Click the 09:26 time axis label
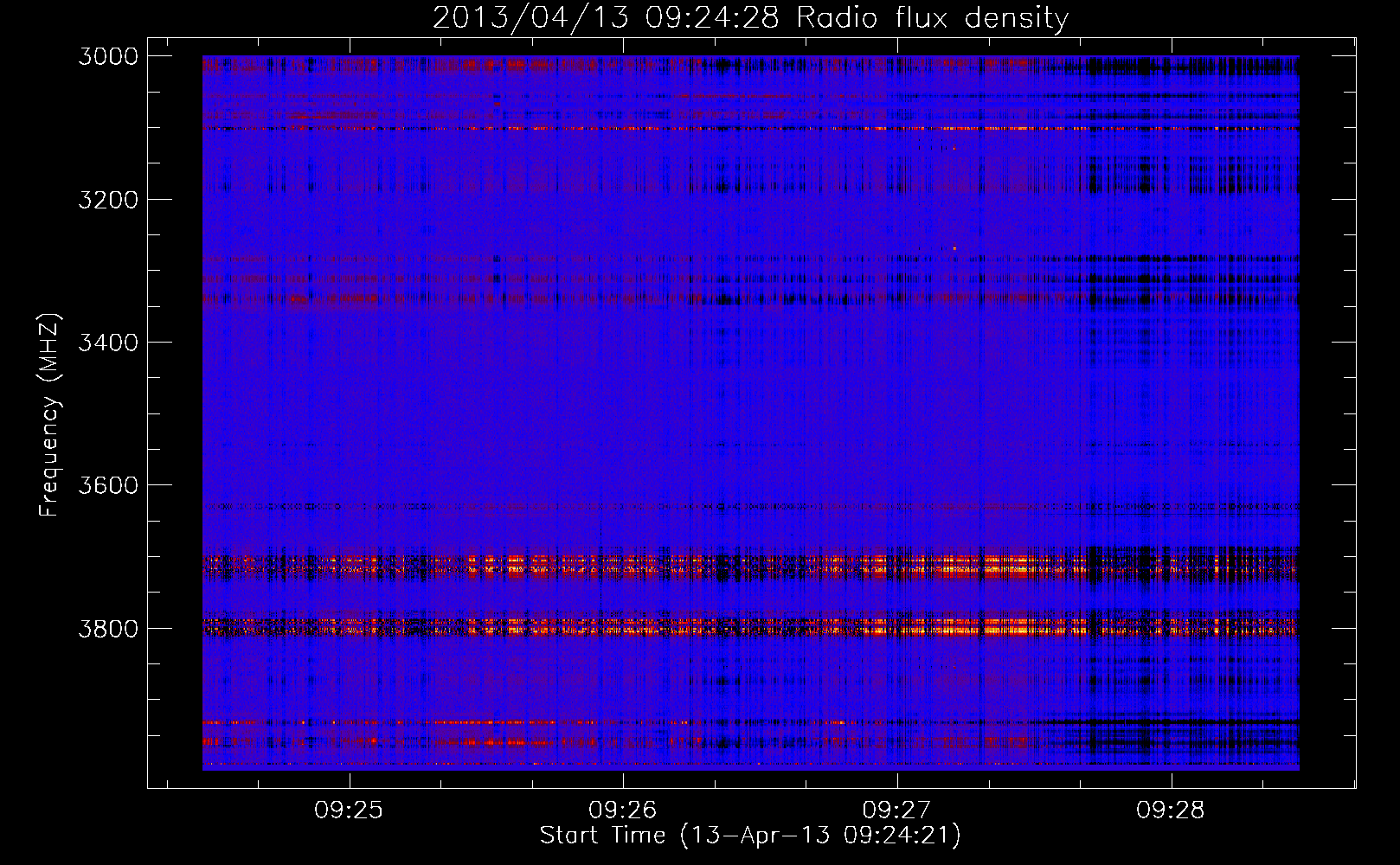This screenshot has width=1400, height=865. pyautogui.click(x=623, y=811)
